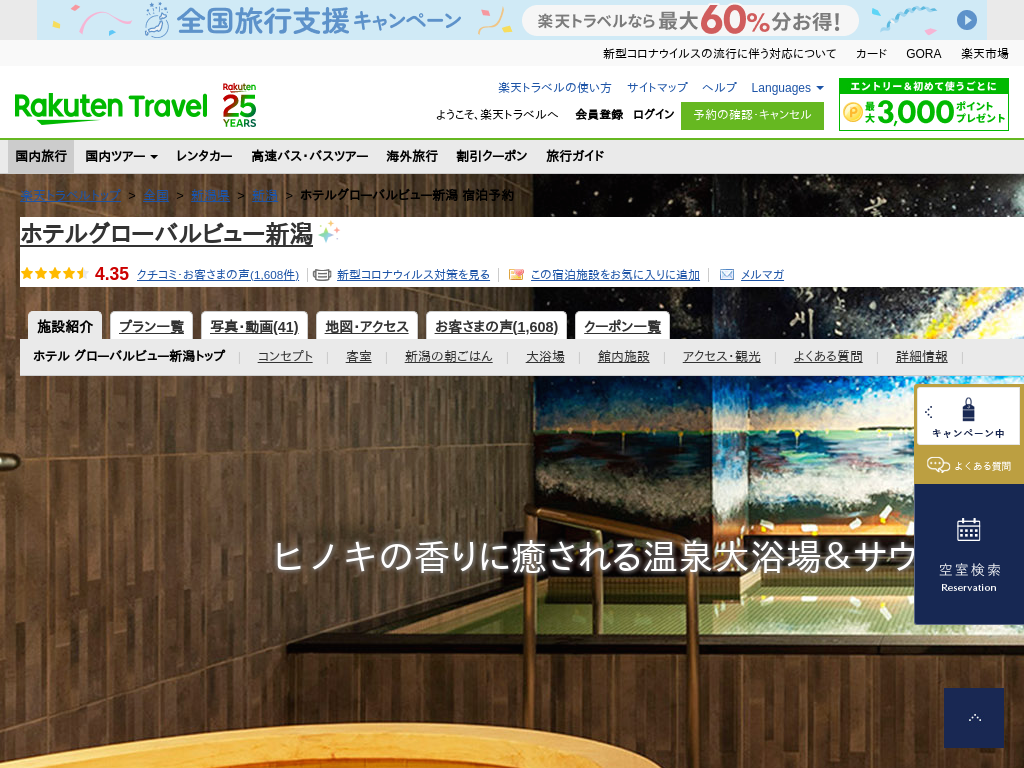1024x768 pixels.
Task: Click the chat bubble よくある質問 icon
Action: coord(938,465)
